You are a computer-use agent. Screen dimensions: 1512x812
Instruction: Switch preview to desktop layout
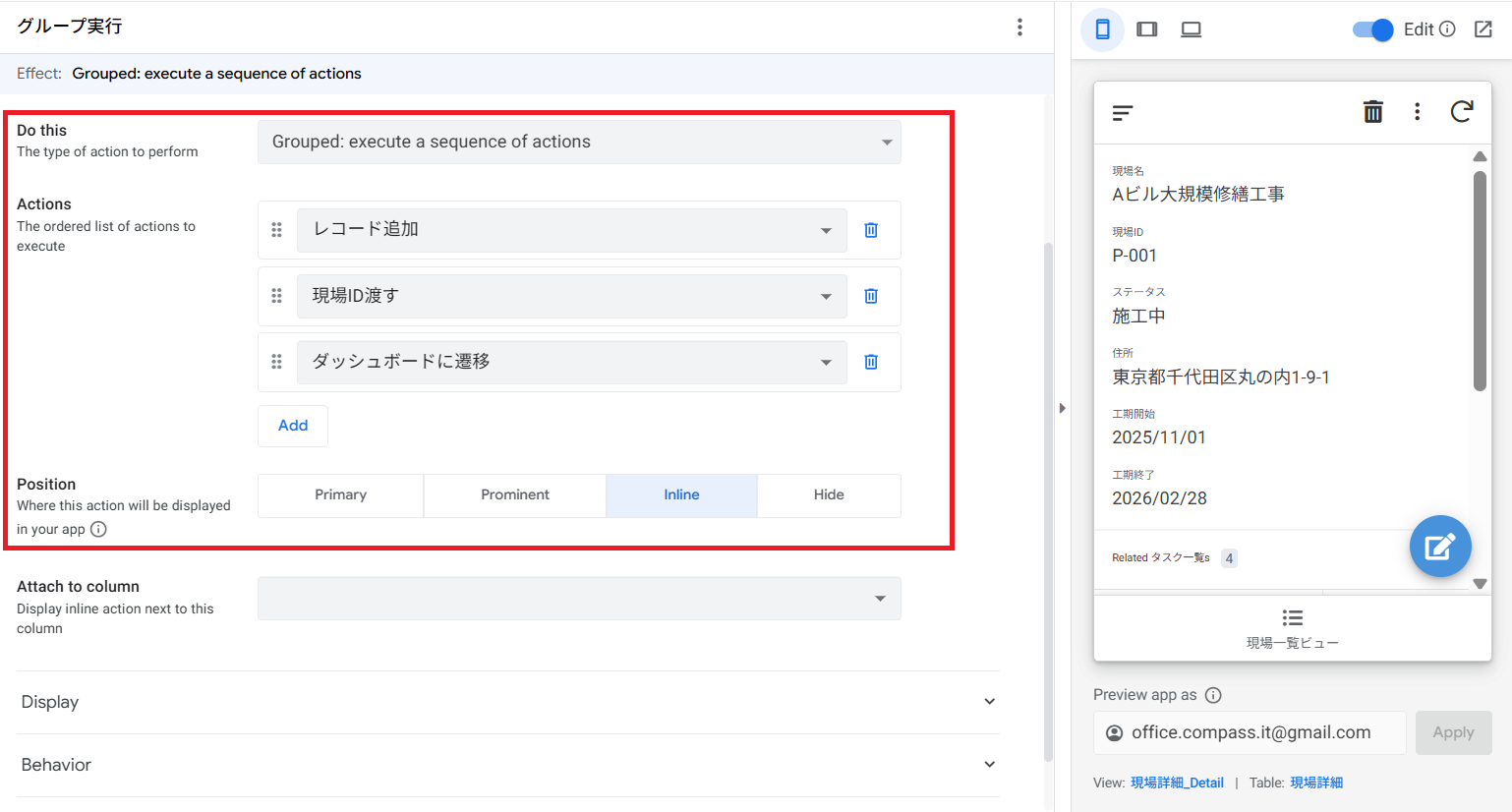point(1191,29)
